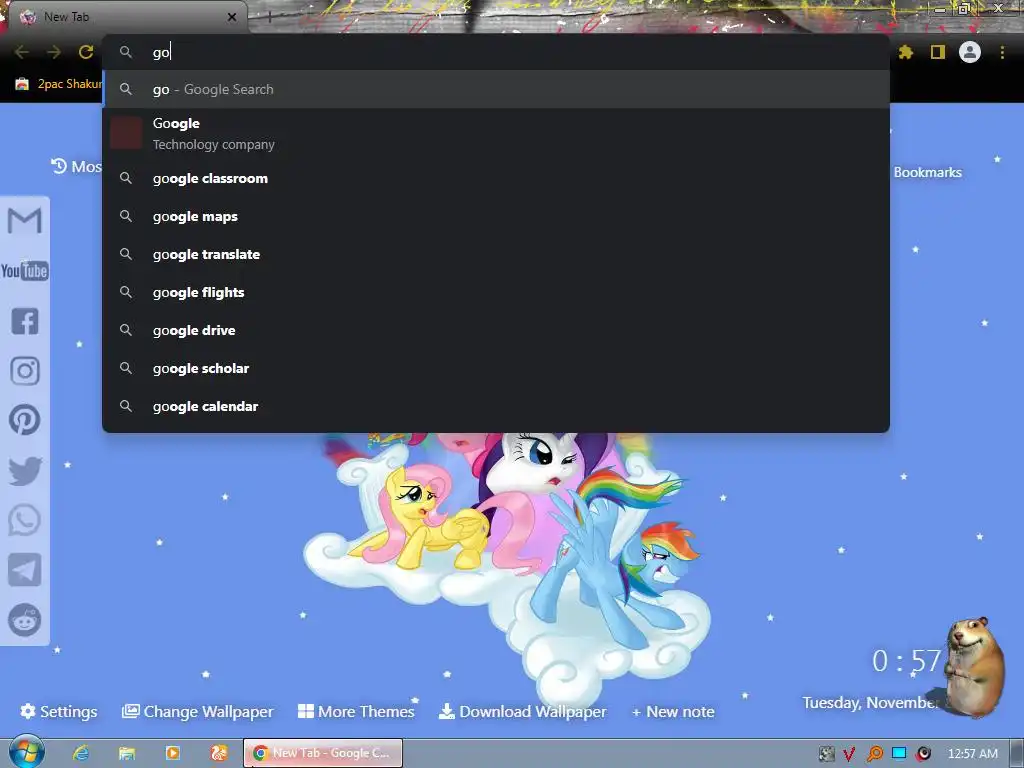Open Facebook shortcut in sidebar
This screenshot has height=768, width=1024.
tap(25, 321)
